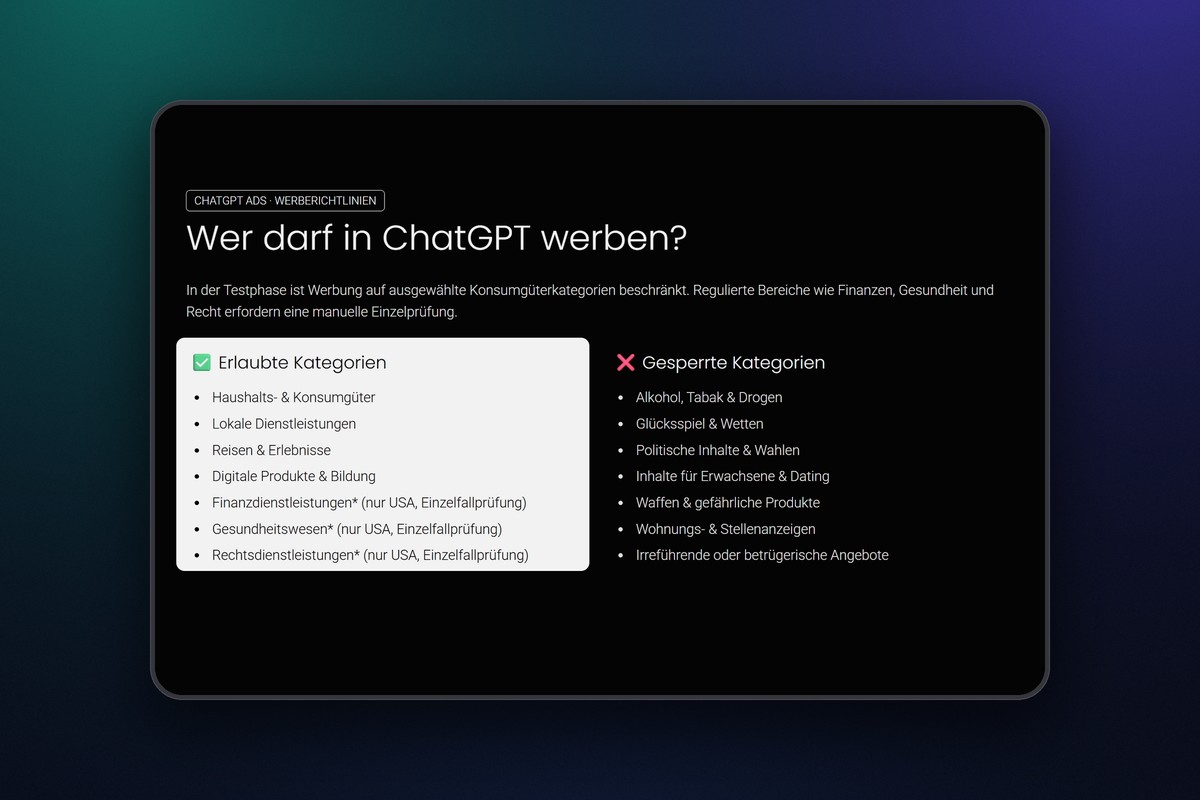Image resolution: width=1200 pixels, height=800 pixels.
Task: Select 'Lokale Dienstleistungen' list item
Action: pos(284,424)
